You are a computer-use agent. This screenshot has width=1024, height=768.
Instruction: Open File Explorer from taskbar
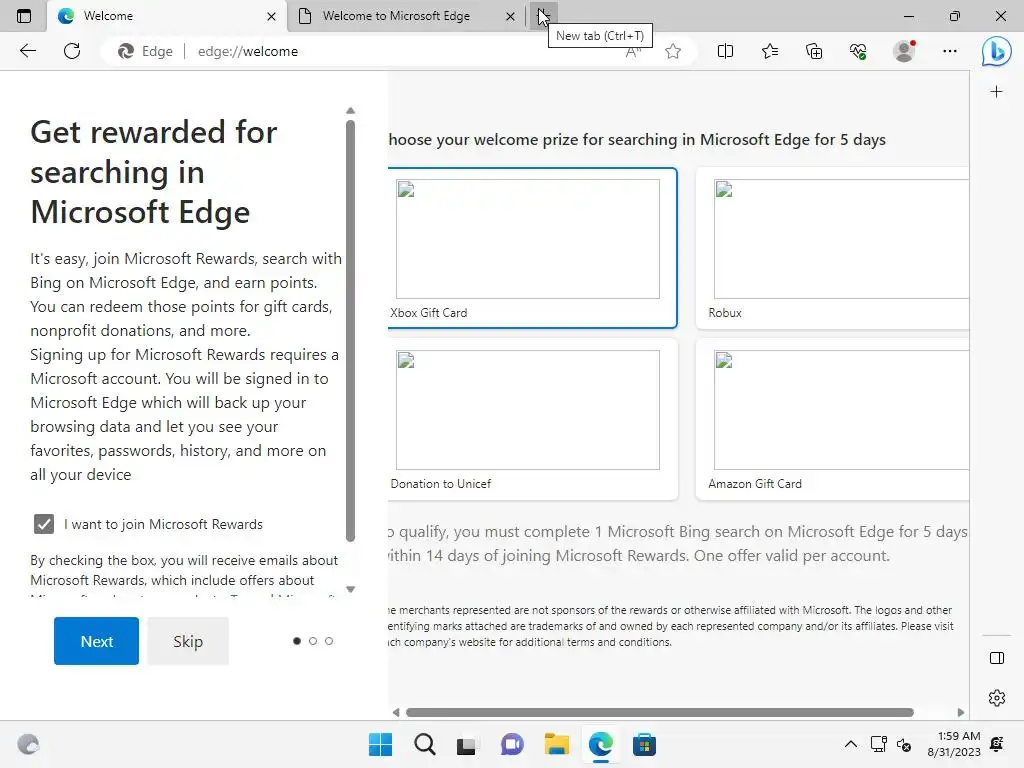[556, 744]
